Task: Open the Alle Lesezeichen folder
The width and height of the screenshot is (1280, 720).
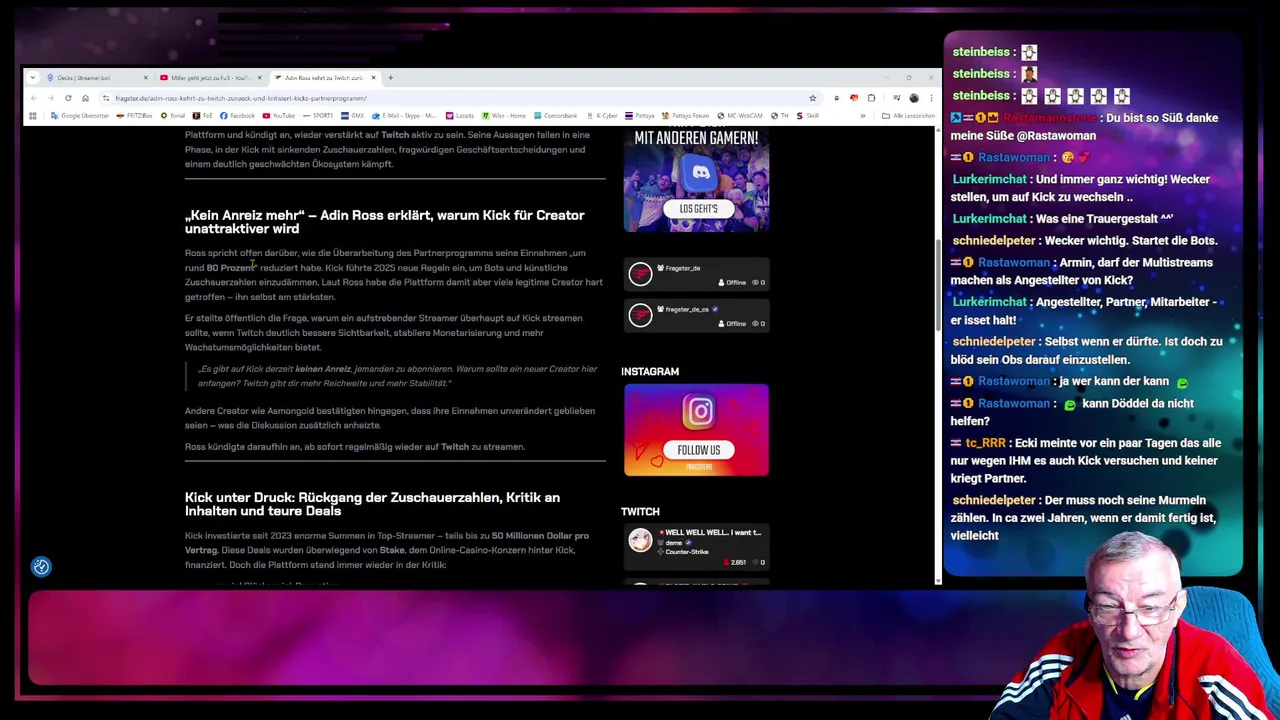Action: click(910, 116)
